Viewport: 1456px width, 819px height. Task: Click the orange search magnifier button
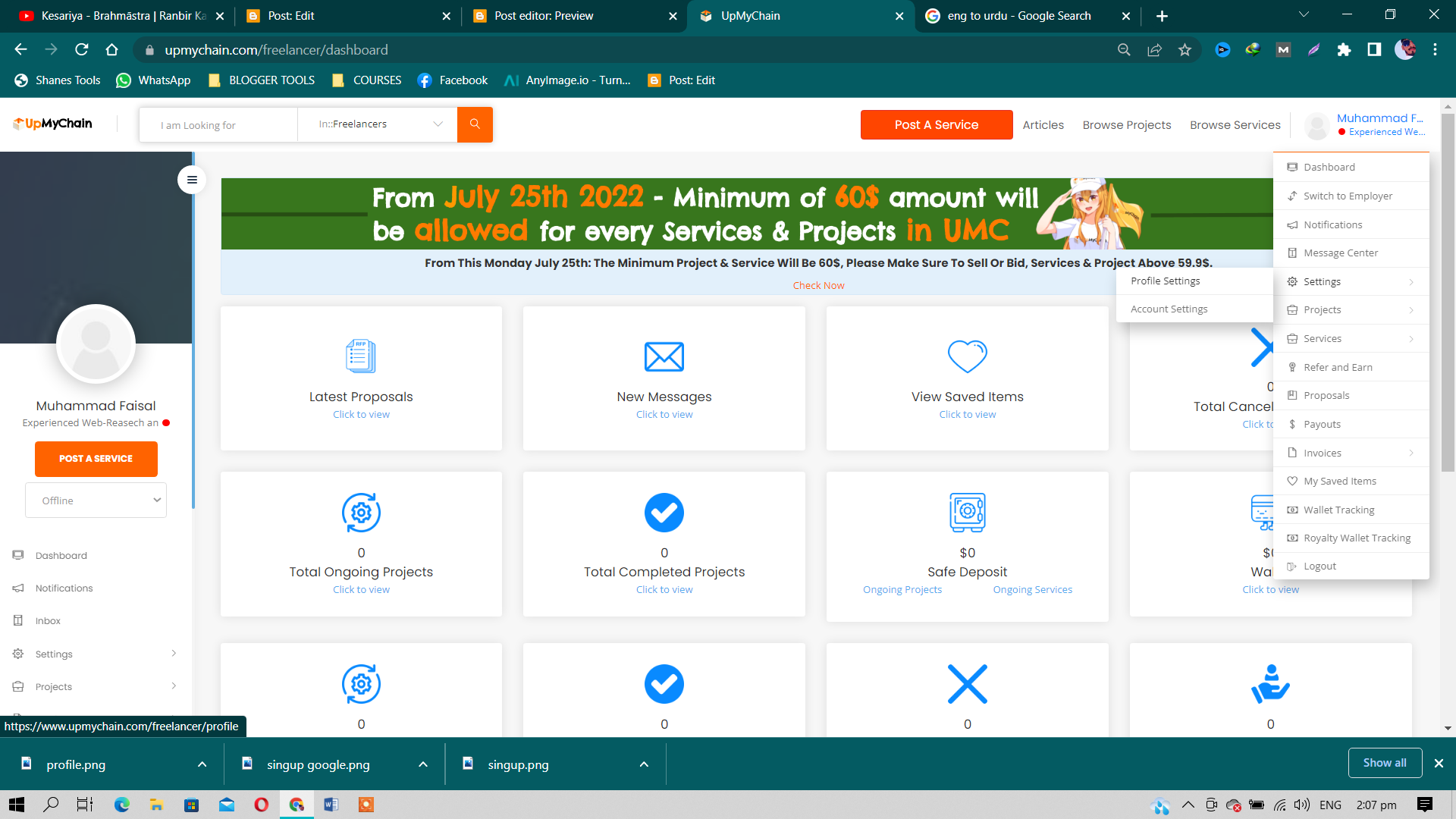click(475, 124)
